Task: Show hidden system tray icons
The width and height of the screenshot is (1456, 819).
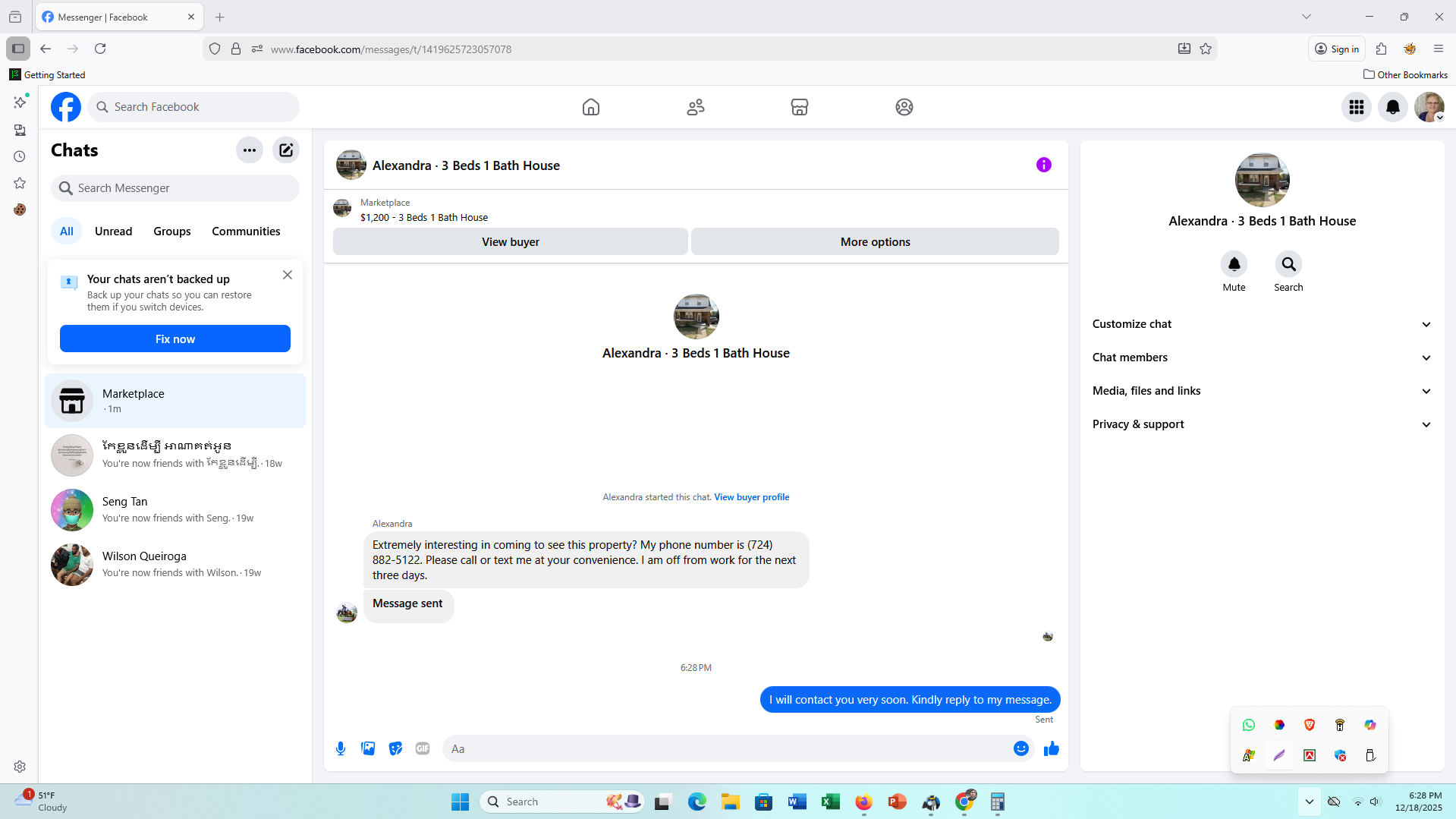Action: (1310, 802)
